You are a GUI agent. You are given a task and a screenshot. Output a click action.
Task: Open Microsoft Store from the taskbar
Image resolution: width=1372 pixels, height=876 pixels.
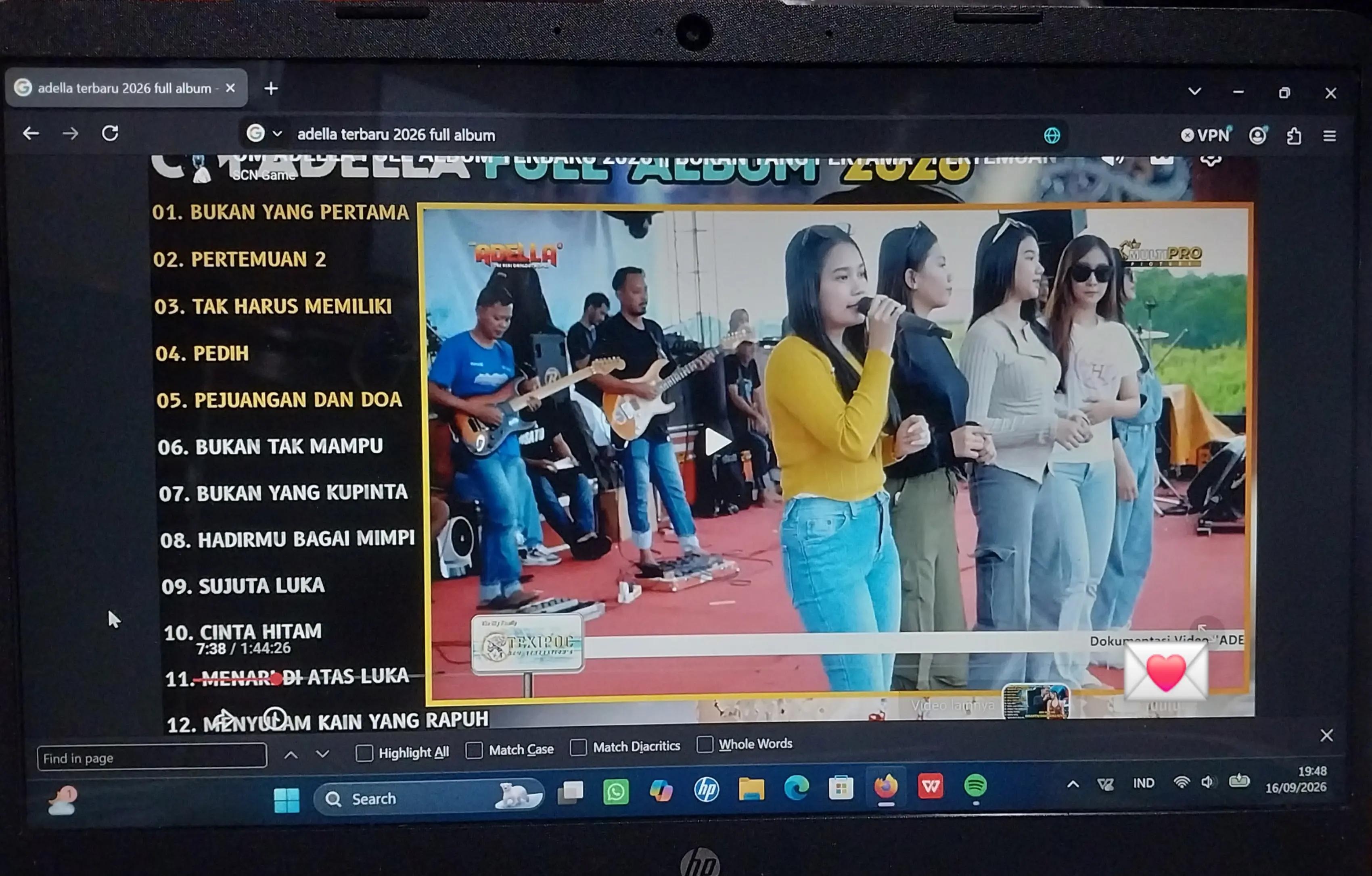pos(841,788)
